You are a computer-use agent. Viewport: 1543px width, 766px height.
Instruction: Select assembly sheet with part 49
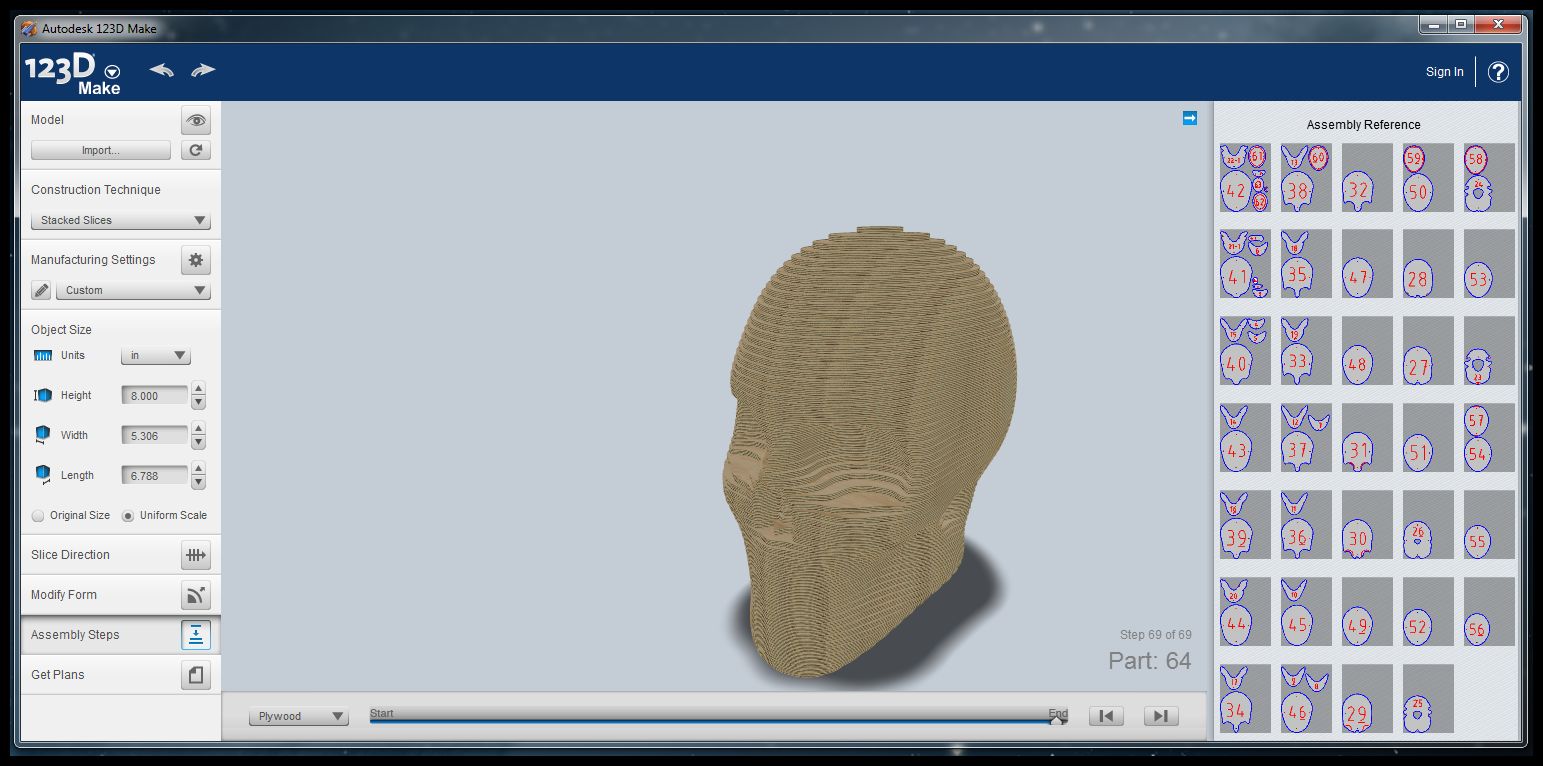point(1367,612)
